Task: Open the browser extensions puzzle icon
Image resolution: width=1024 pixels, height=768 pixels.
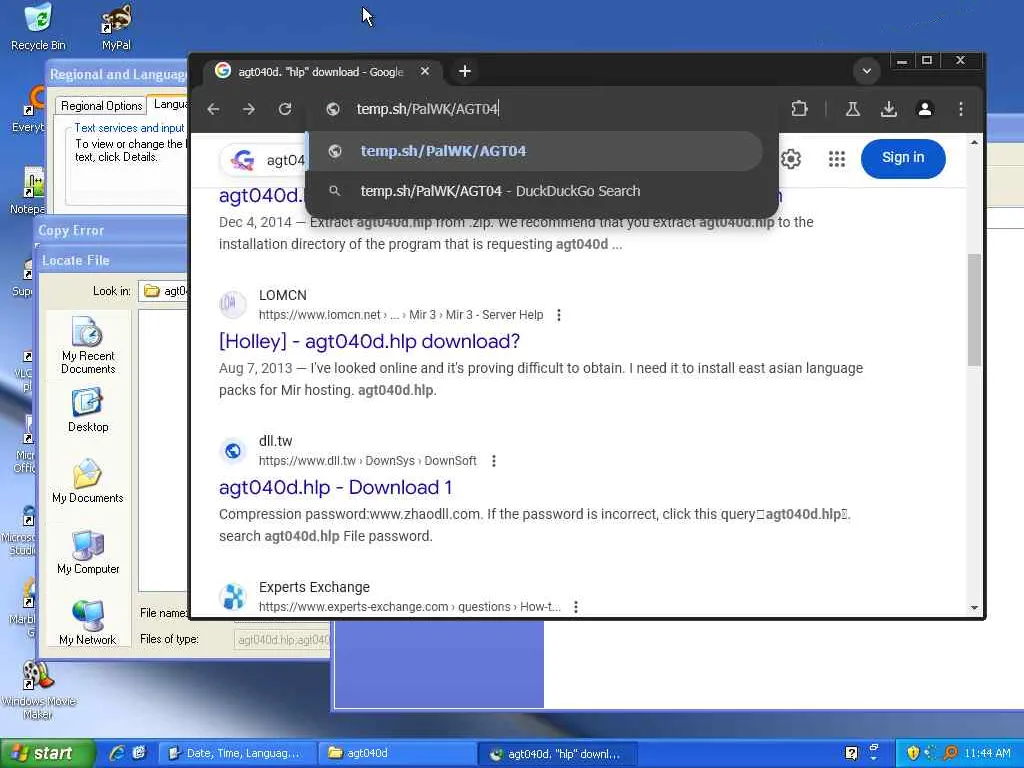Action: pos(799,109)
